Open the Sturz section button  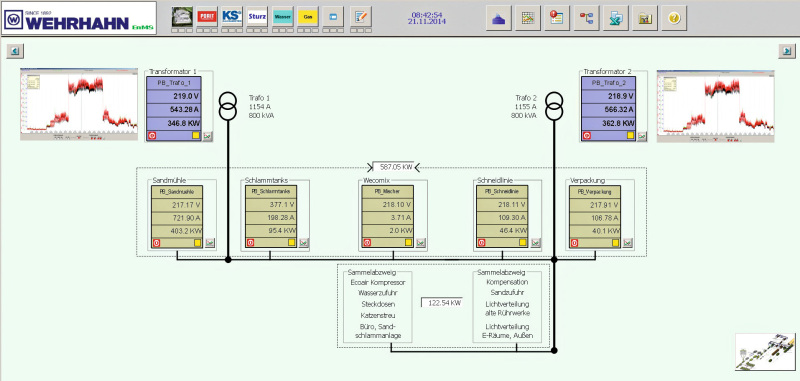pos(257,16)
